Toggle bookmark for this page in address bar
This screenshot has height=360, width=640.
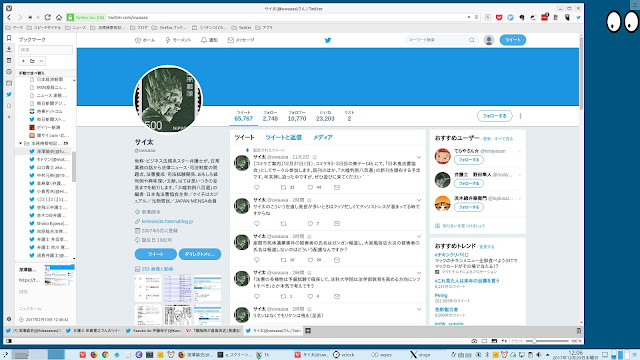[476, 18]
